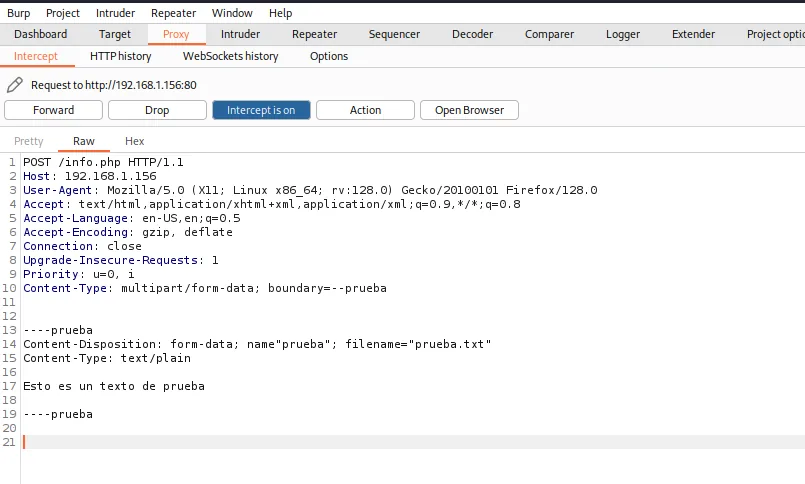This screenshot has height=484, width=805.
Task: Open the Intruder menu in menu bar
Action: (116, 13)
